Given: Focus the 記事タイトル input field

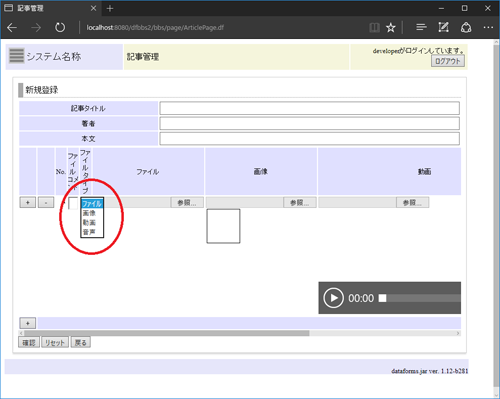Looking at the screenshot, I should [309, 108].
